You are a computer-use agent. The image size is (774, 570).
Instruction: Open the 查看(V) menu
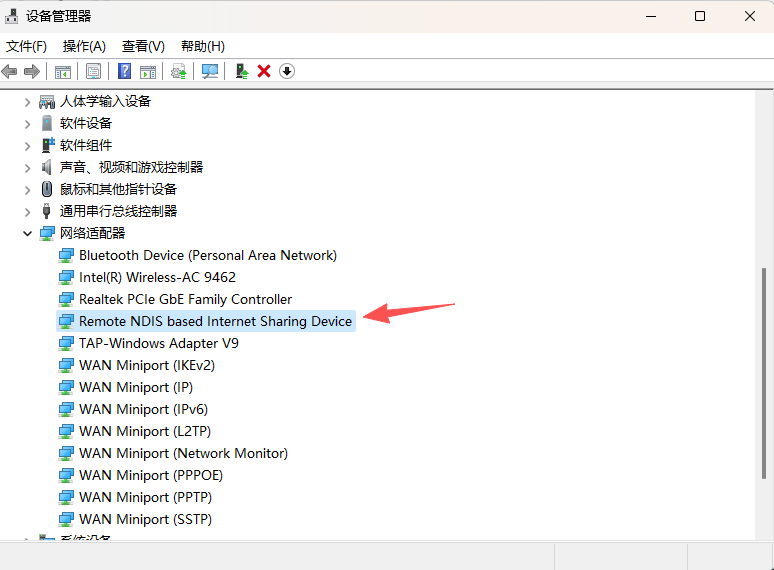143,46
